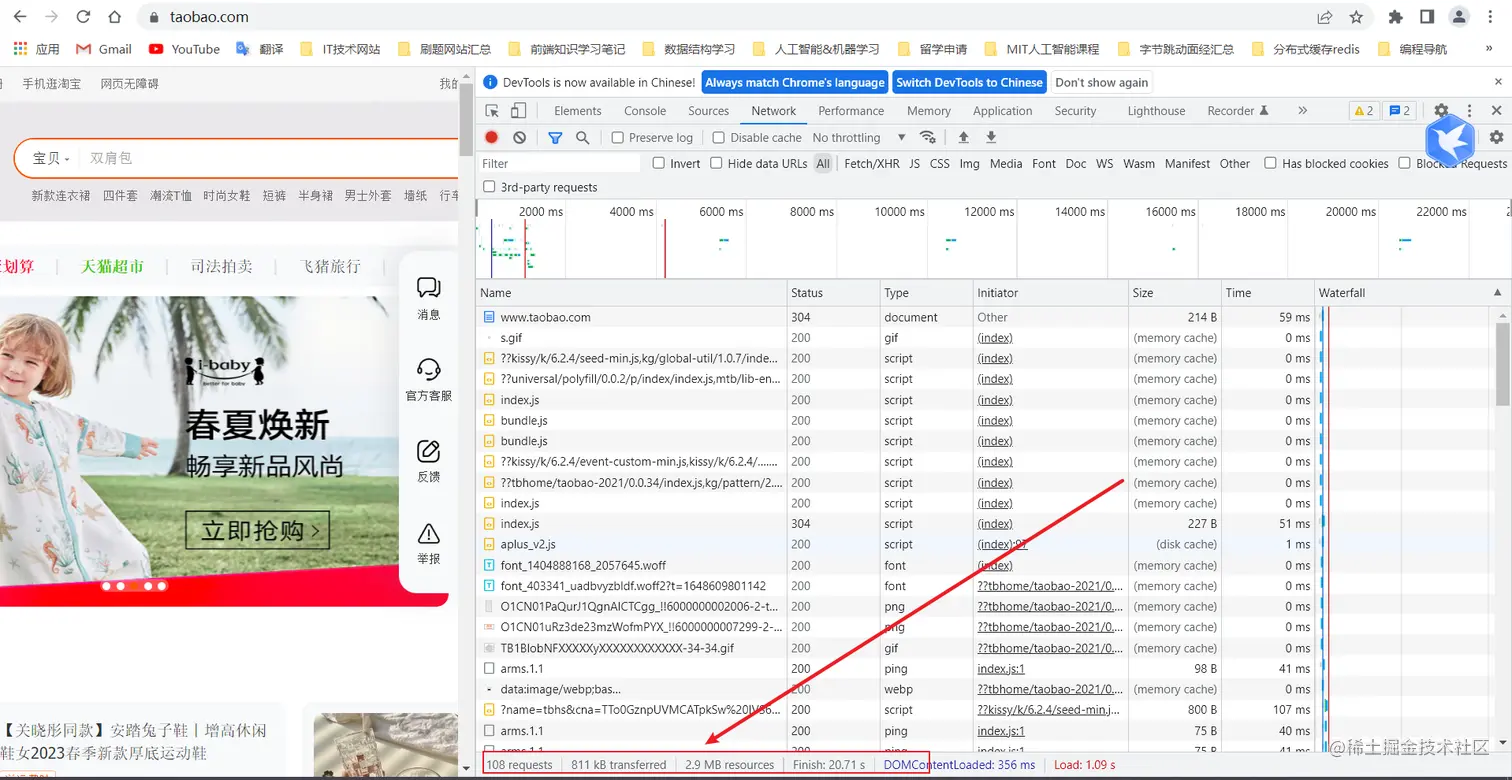Export HAR file with download arrow
The image size is (1512, 780).
991,137
